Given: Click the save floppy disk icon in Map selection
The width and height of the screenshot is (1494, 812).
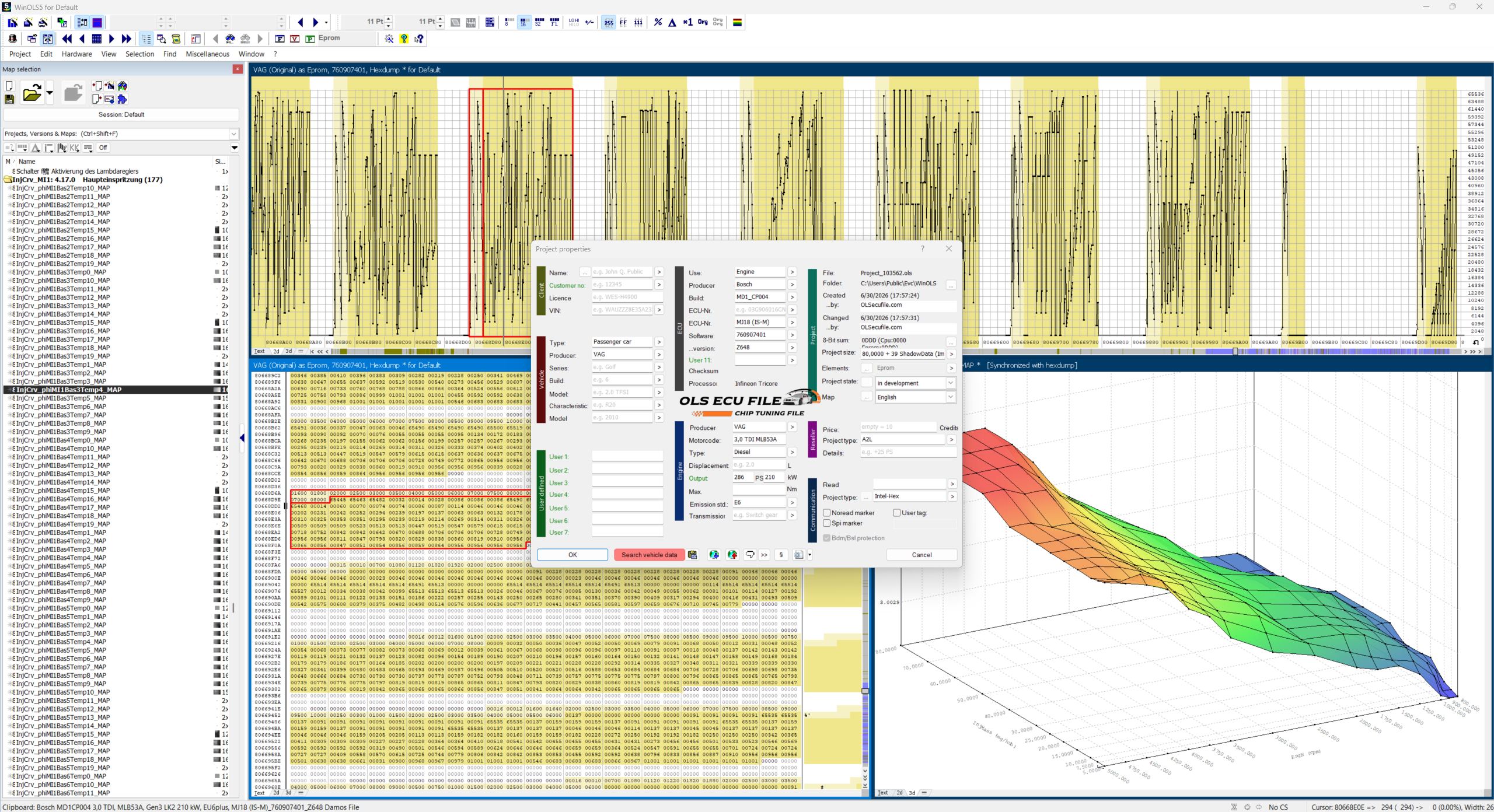Looking at the screenshot, I should pos(9,99).
